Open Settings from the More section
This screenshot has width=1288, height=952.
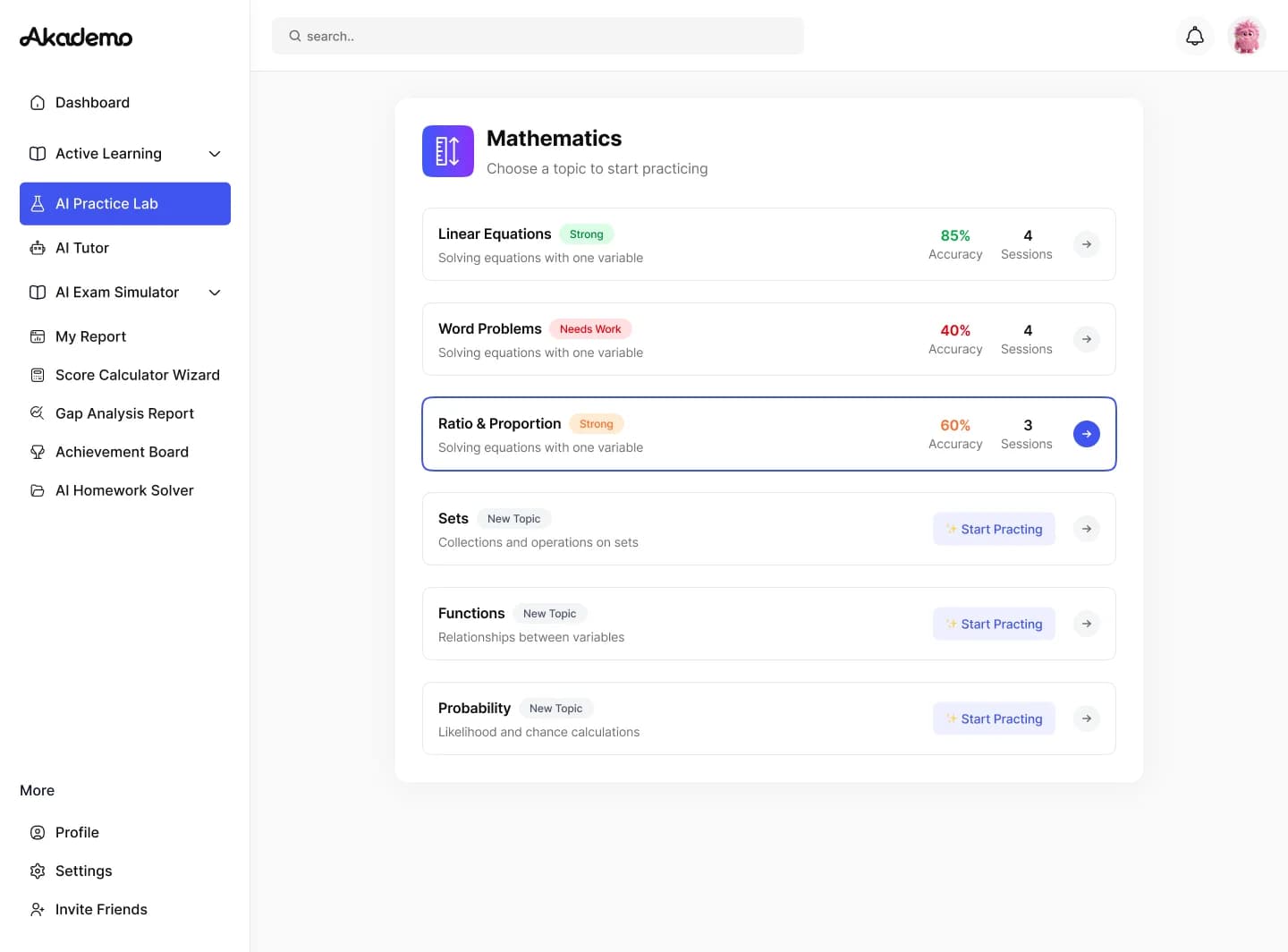[83, 871]
